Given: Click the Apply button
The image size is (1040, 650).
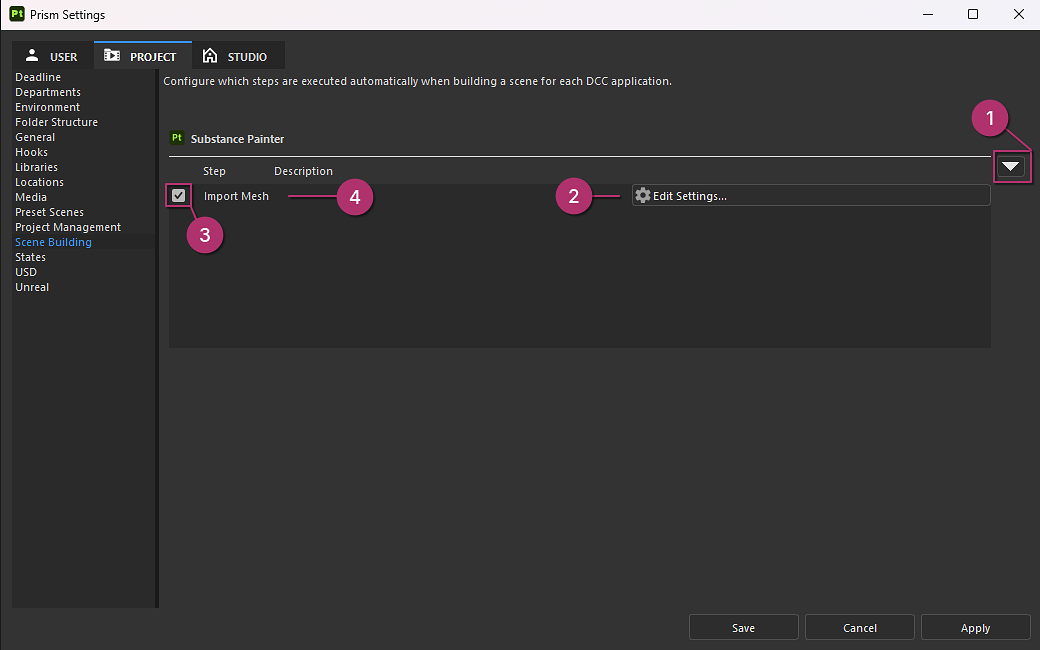Looking at the screenshot, I should tap(975, 628).
